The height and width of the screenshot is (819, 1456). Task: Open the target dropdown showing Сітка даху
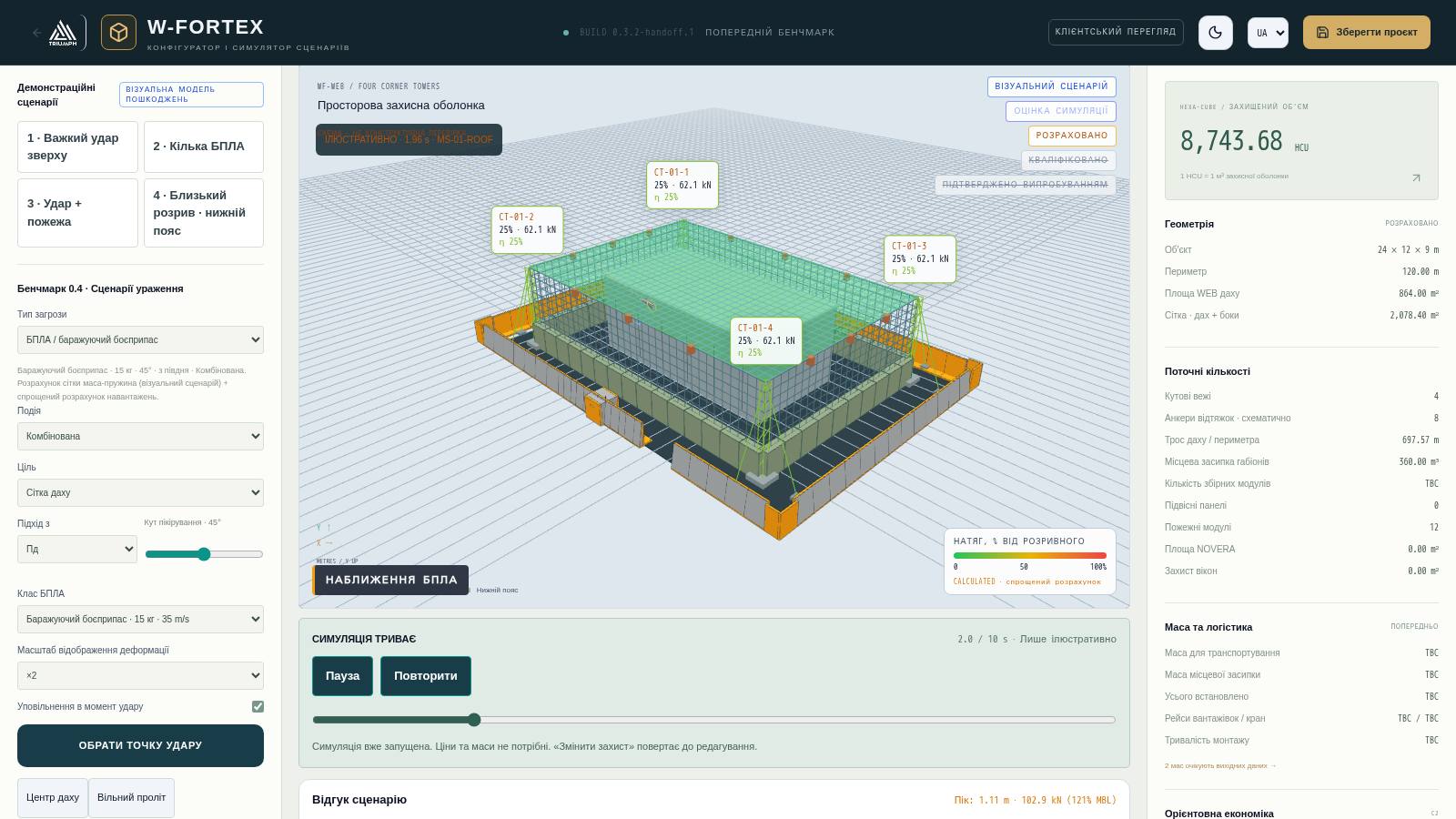coord(140,492)
